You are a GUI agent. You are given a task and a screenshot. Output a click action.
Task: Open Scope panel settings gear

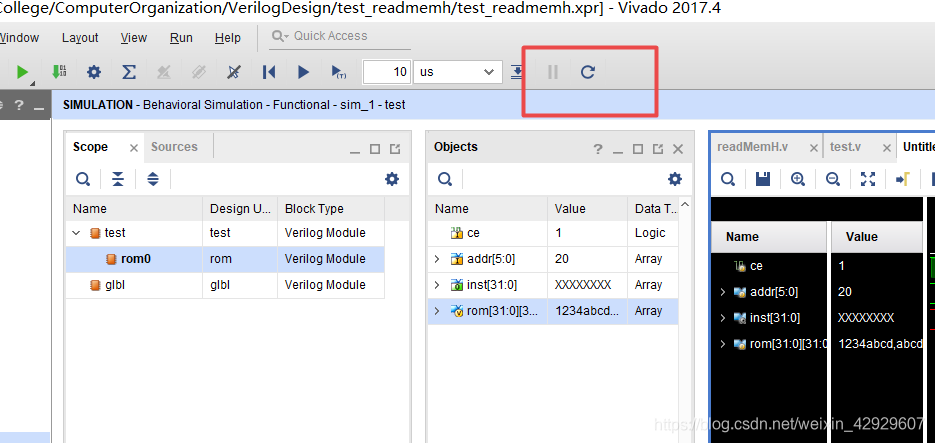pos(392,179)
